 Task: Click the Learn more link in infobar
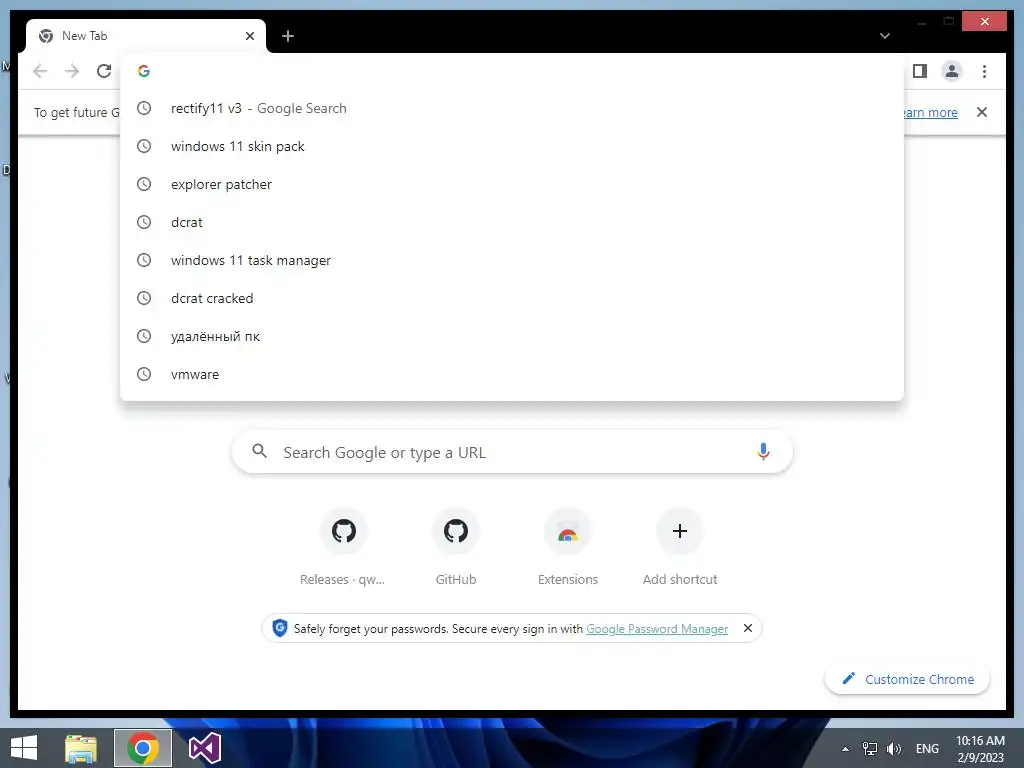pos(931,112)
